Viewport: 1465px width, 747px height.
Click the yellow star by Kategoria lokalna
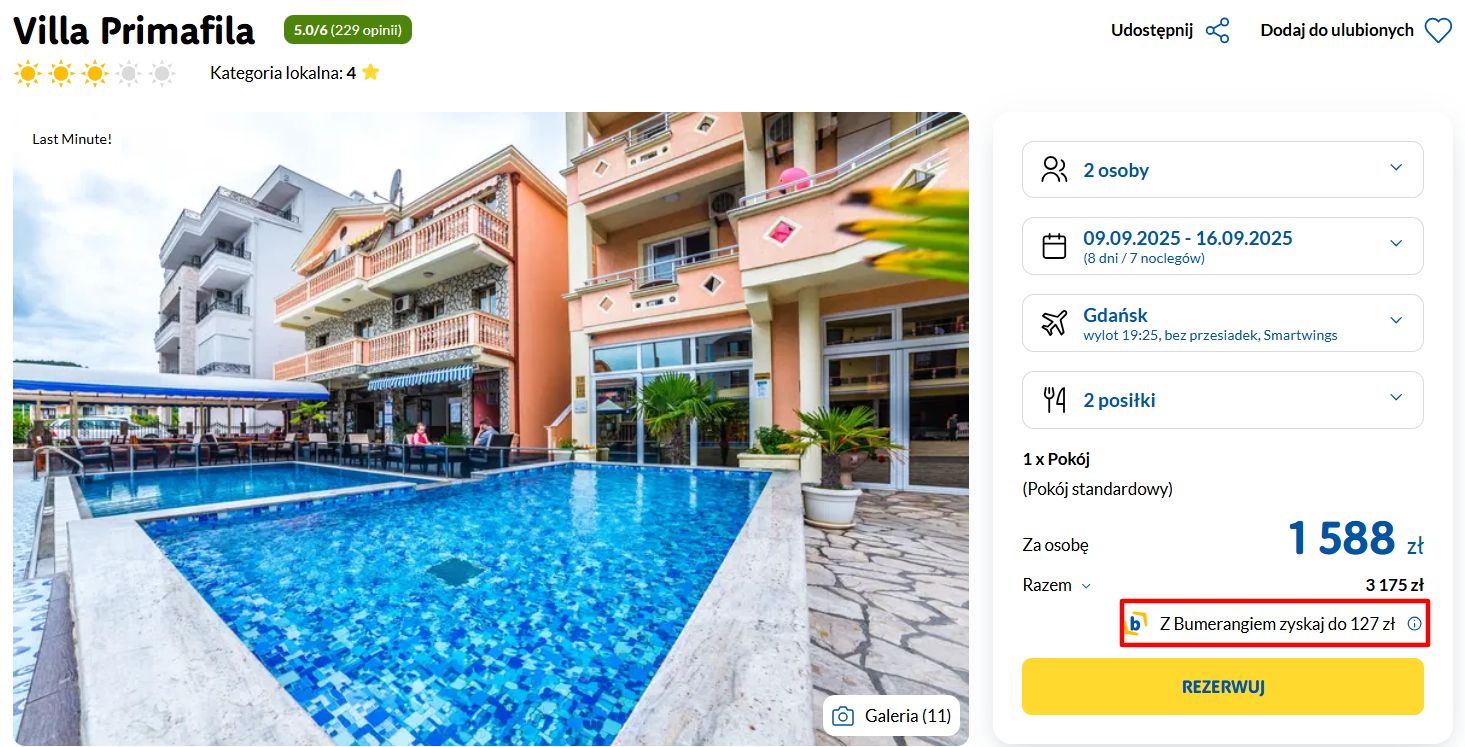point(371,72)
